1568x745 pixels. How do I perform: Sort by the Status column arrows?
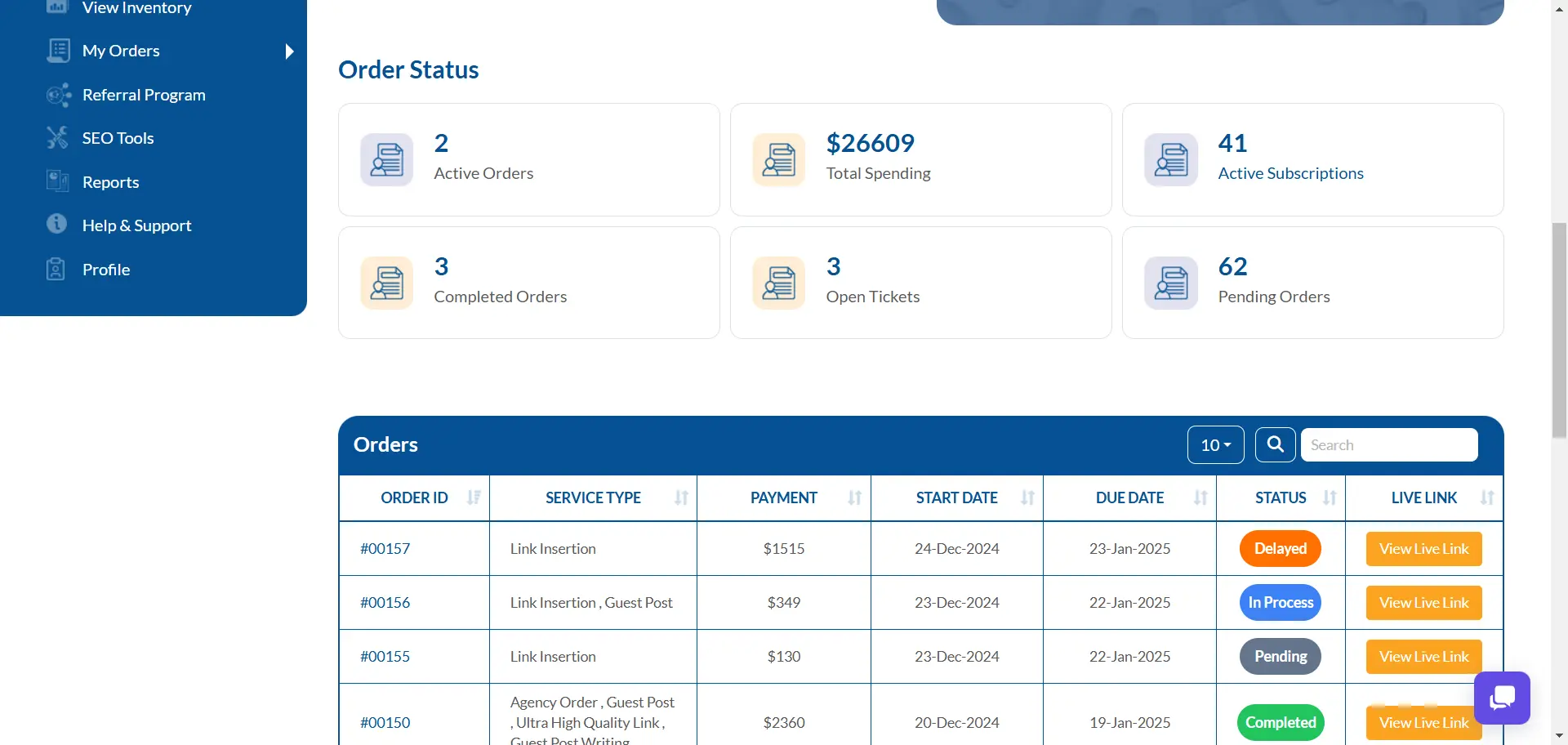[x=1329, y=497]
